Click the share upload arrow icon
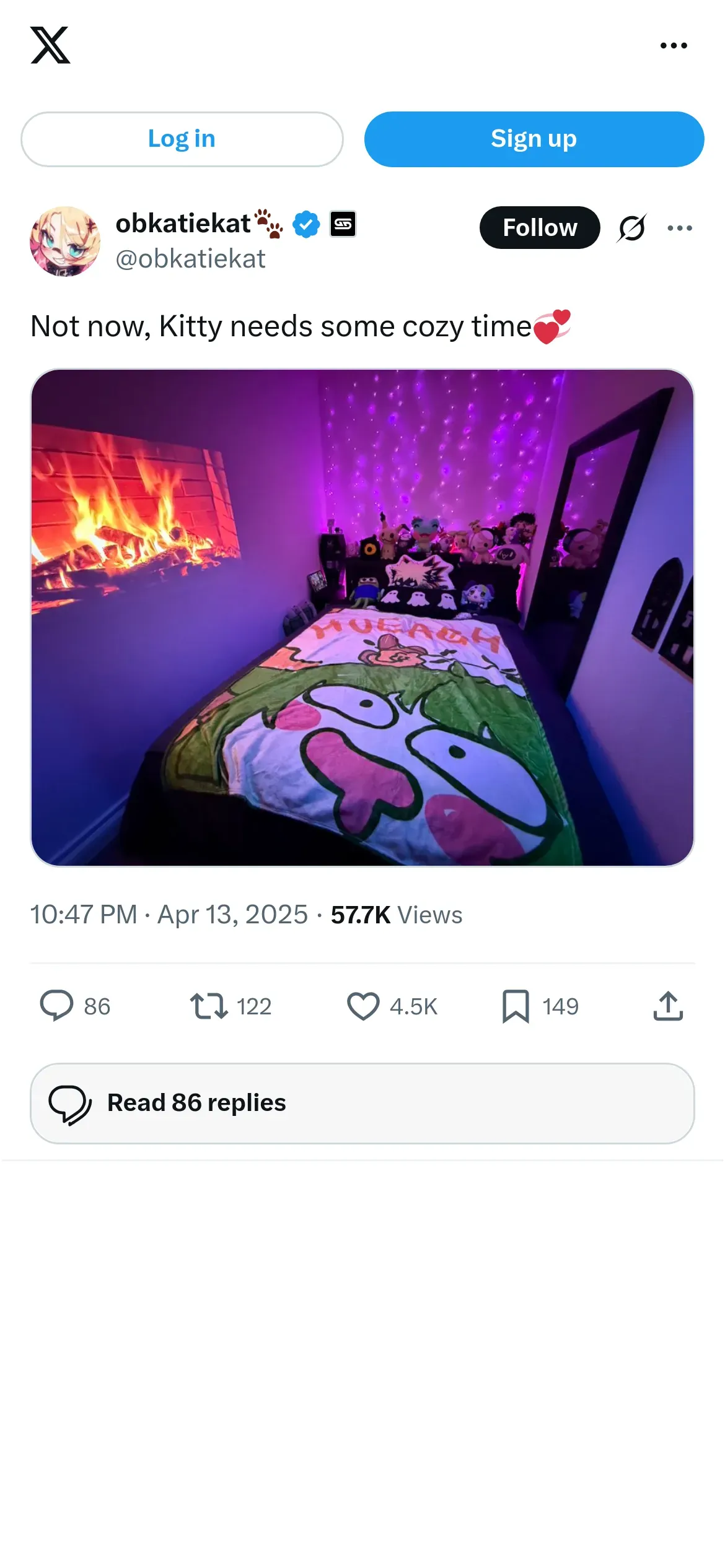This screenshot has height=1568, width=725. coord(668,1006)
